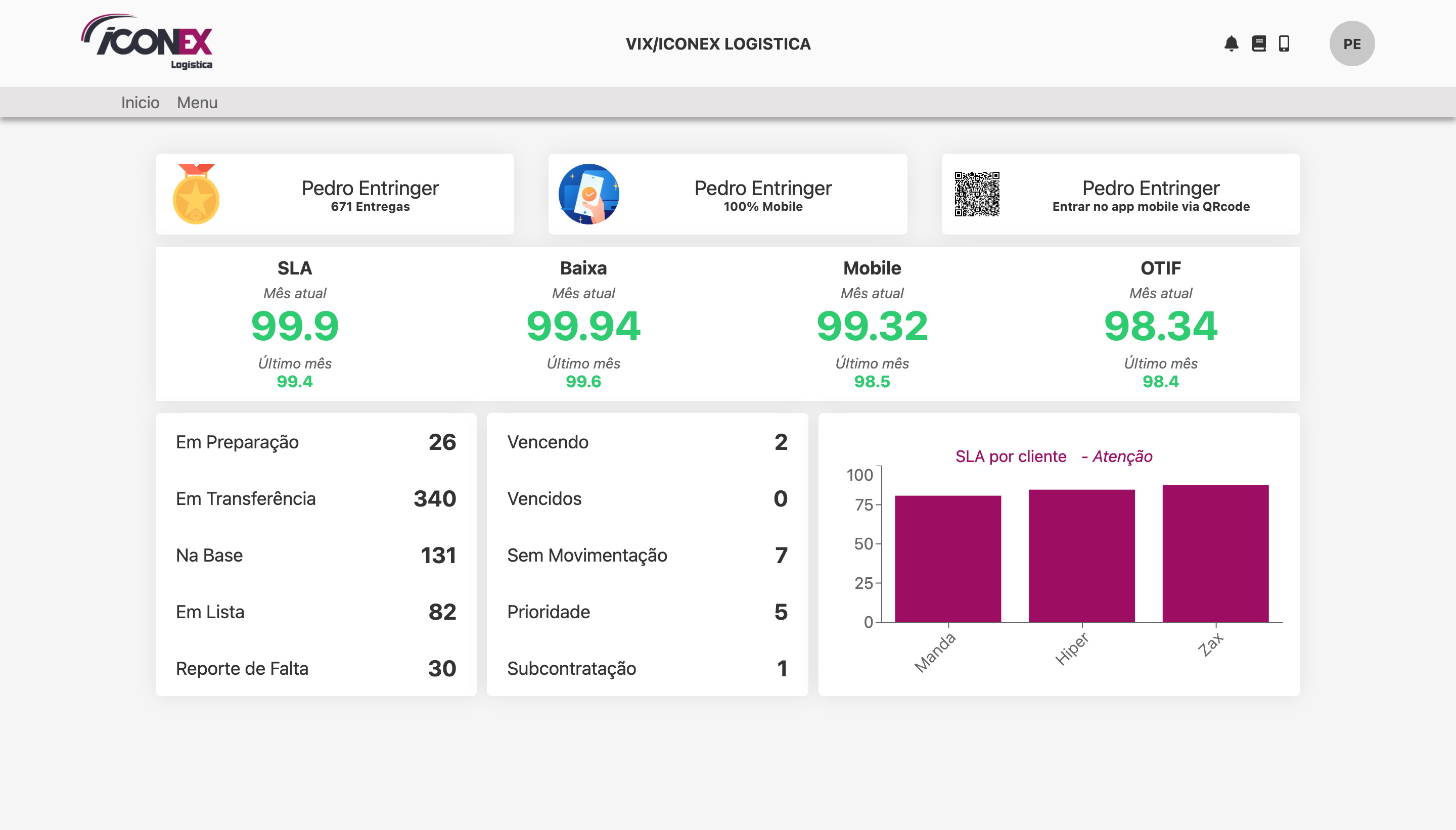Open the 100% Mobile card
The height and width of the screenshot is (830, 1456).
[727, 194]
